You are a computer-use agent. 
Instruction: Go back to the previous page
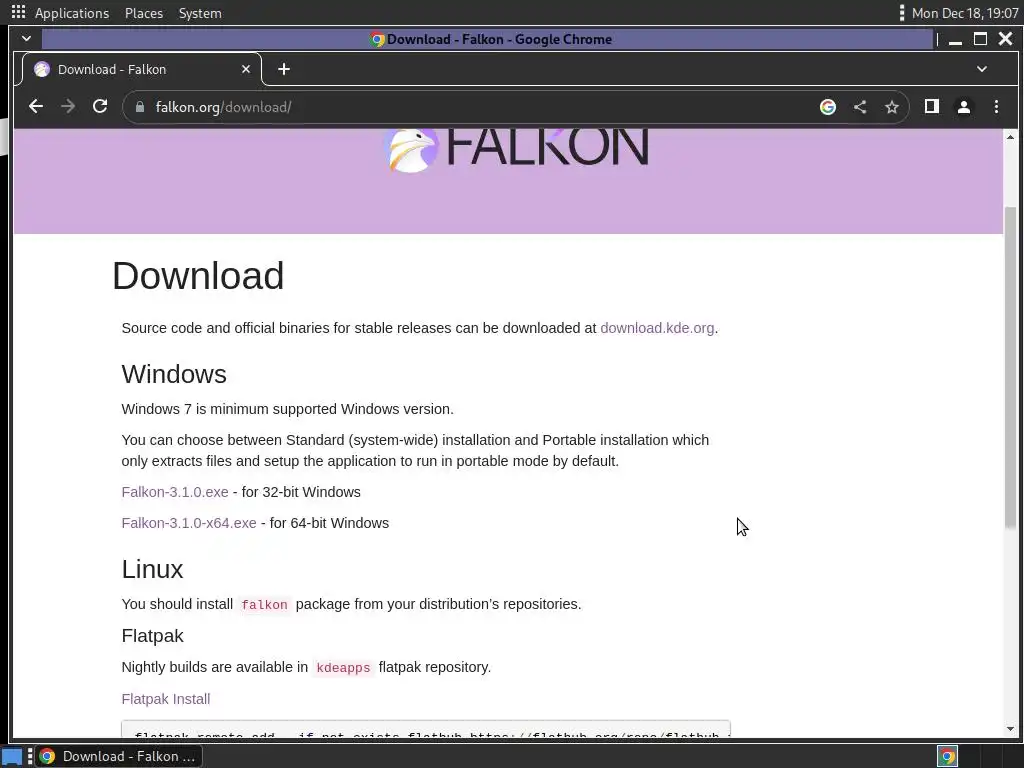[x=36, y=106]
